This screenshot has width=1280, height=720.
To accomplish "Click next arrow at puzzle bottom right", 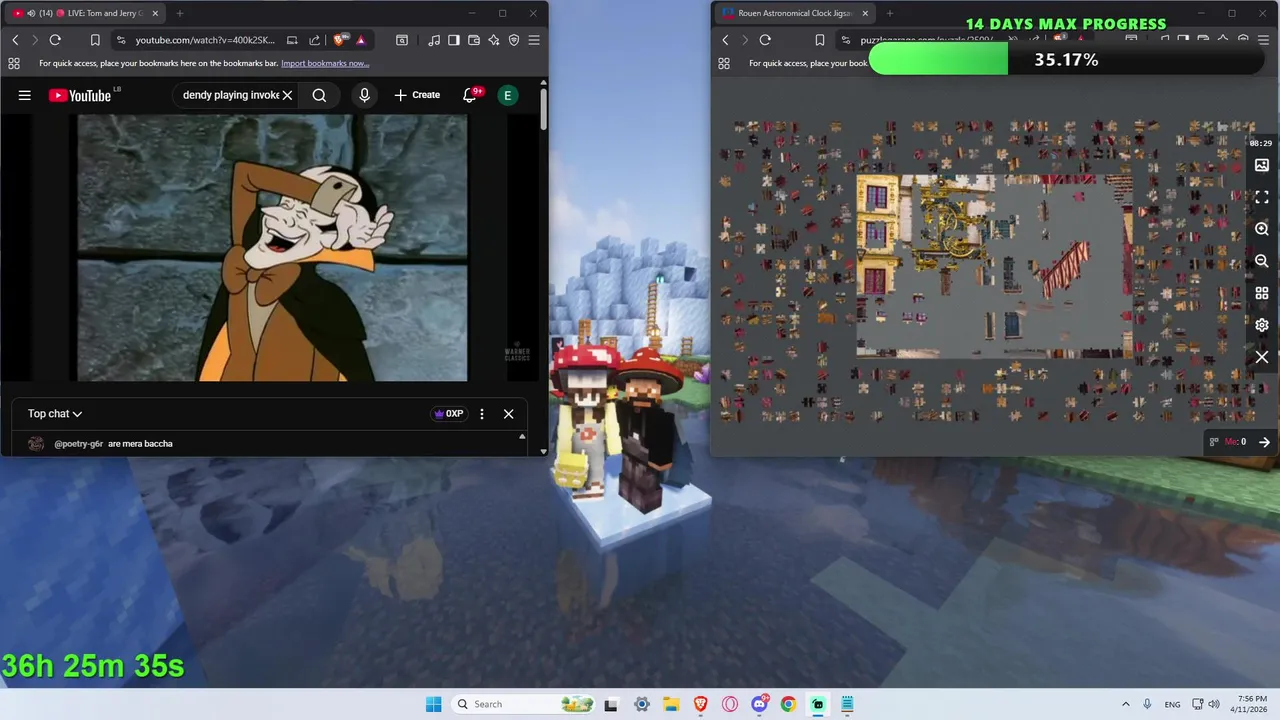I will point(1264,442).
